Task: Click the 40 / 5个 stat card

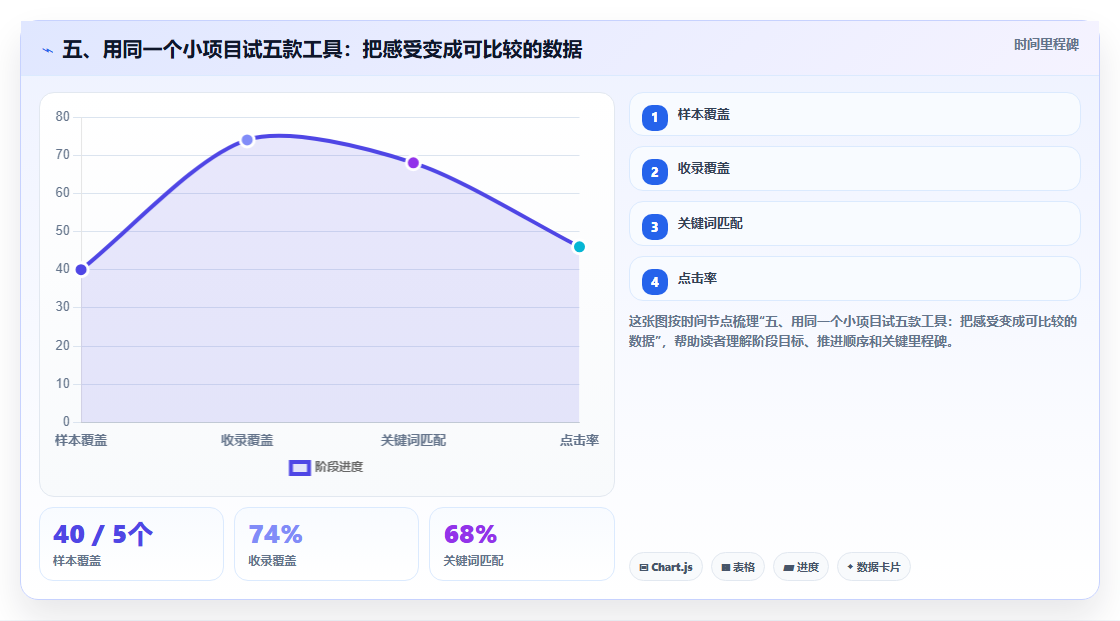Action: coord(131,544)
